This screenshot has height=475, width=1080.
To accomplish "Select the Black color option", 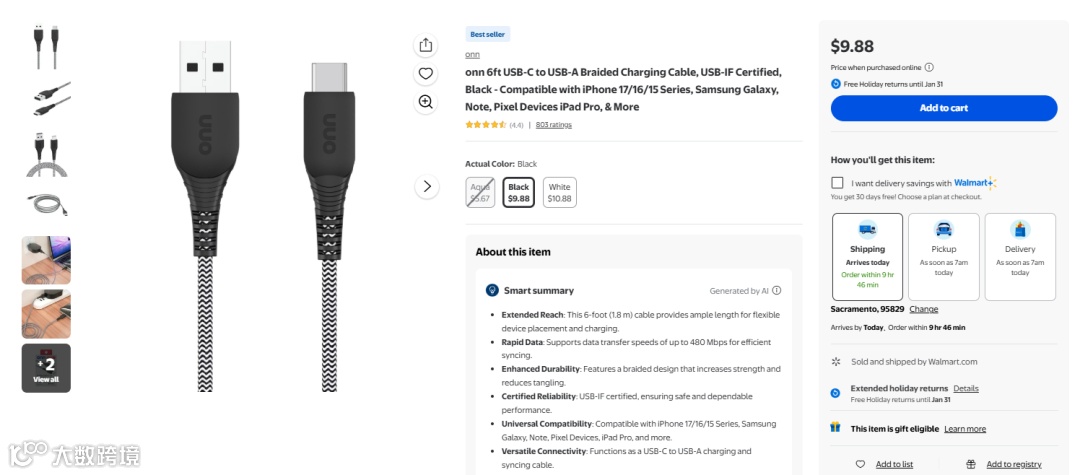I will pyautogui.click(x=518, y=192).
